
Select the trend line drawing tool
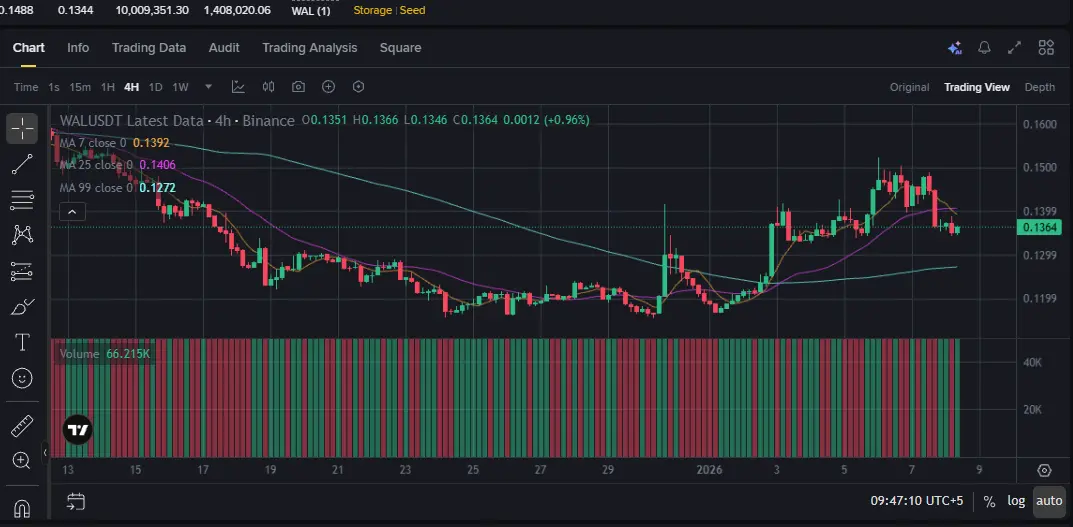tap(22, 164)
